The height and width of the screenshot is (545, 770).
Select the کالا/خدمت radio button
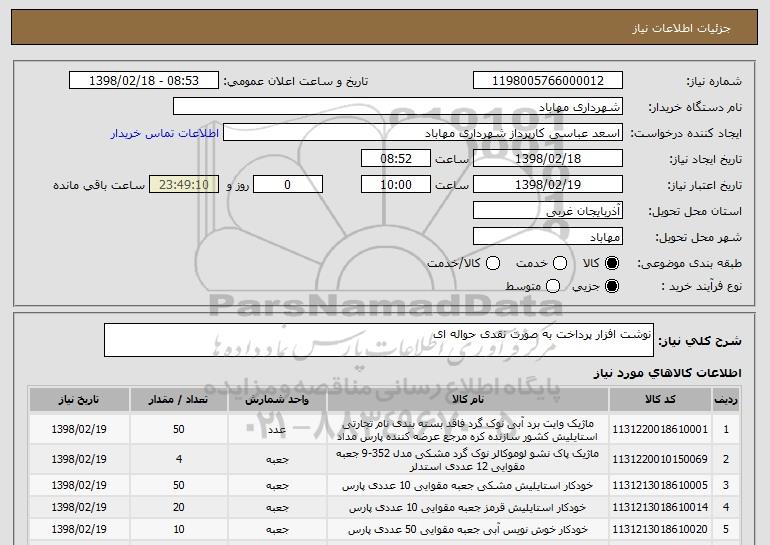click(493, 263)
